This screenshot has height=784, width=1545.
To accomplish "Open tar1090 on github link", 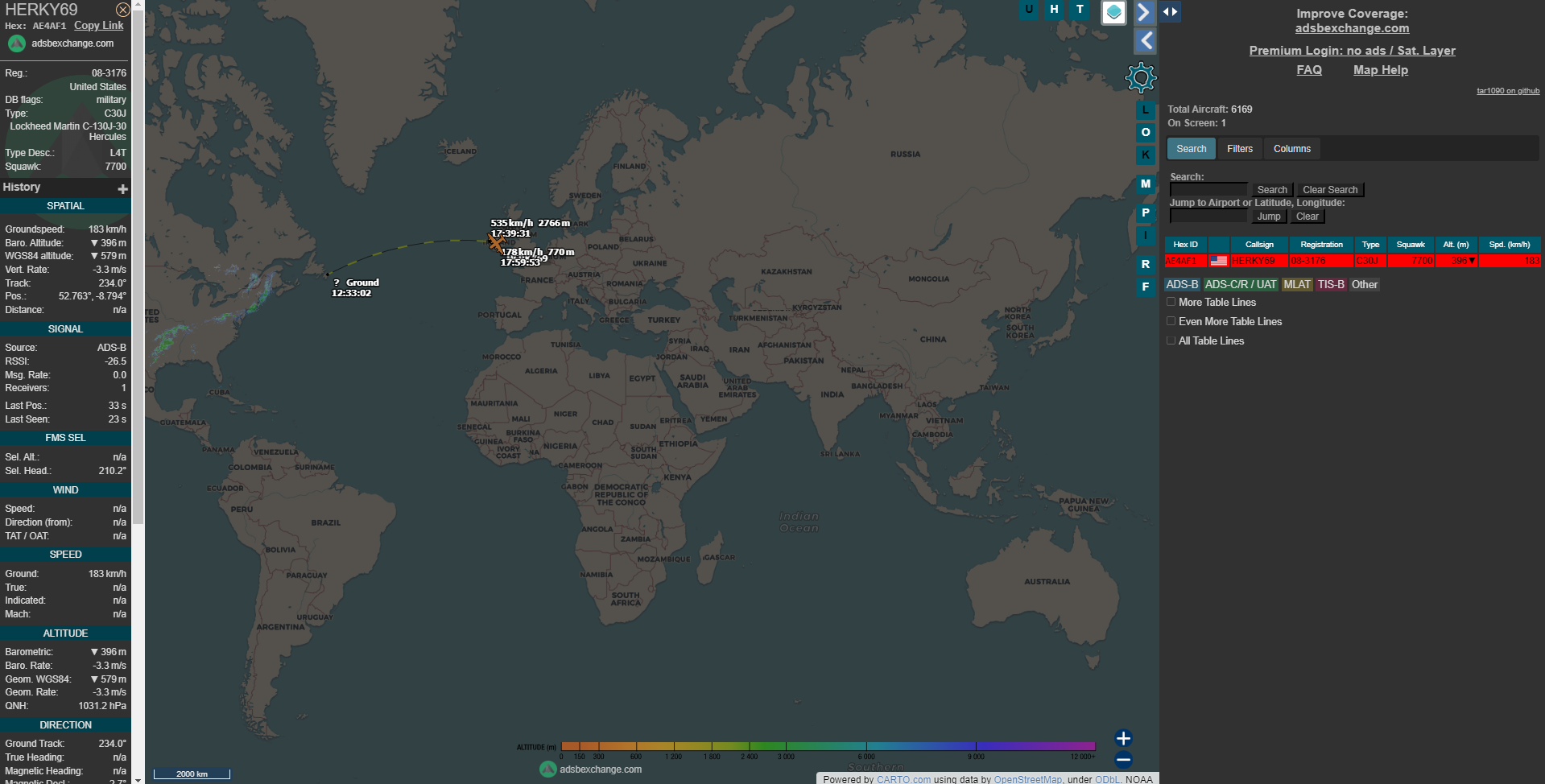I will 1508,91.
